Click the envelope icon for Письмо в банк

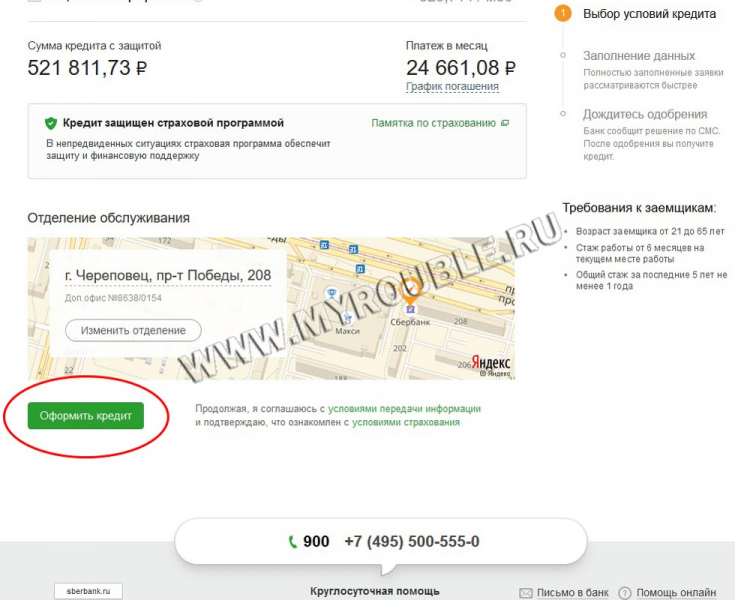[x=526, y=593]
